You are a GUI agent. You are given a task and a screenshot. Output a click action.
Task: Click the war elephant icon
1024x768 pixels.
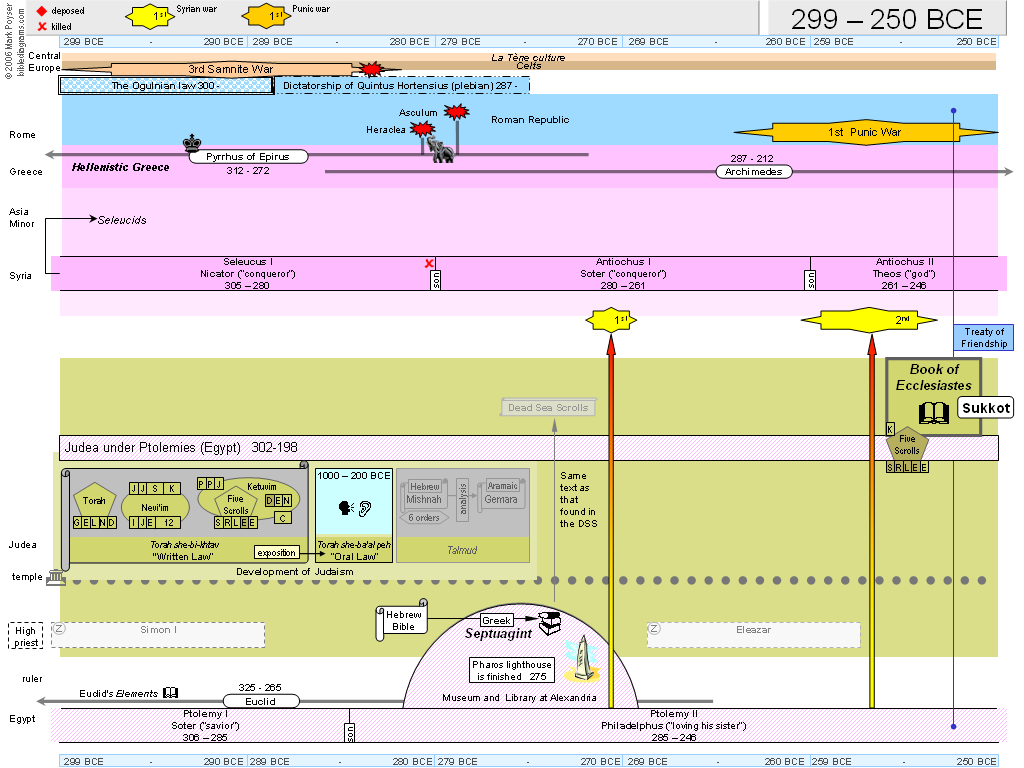point(440,150)
